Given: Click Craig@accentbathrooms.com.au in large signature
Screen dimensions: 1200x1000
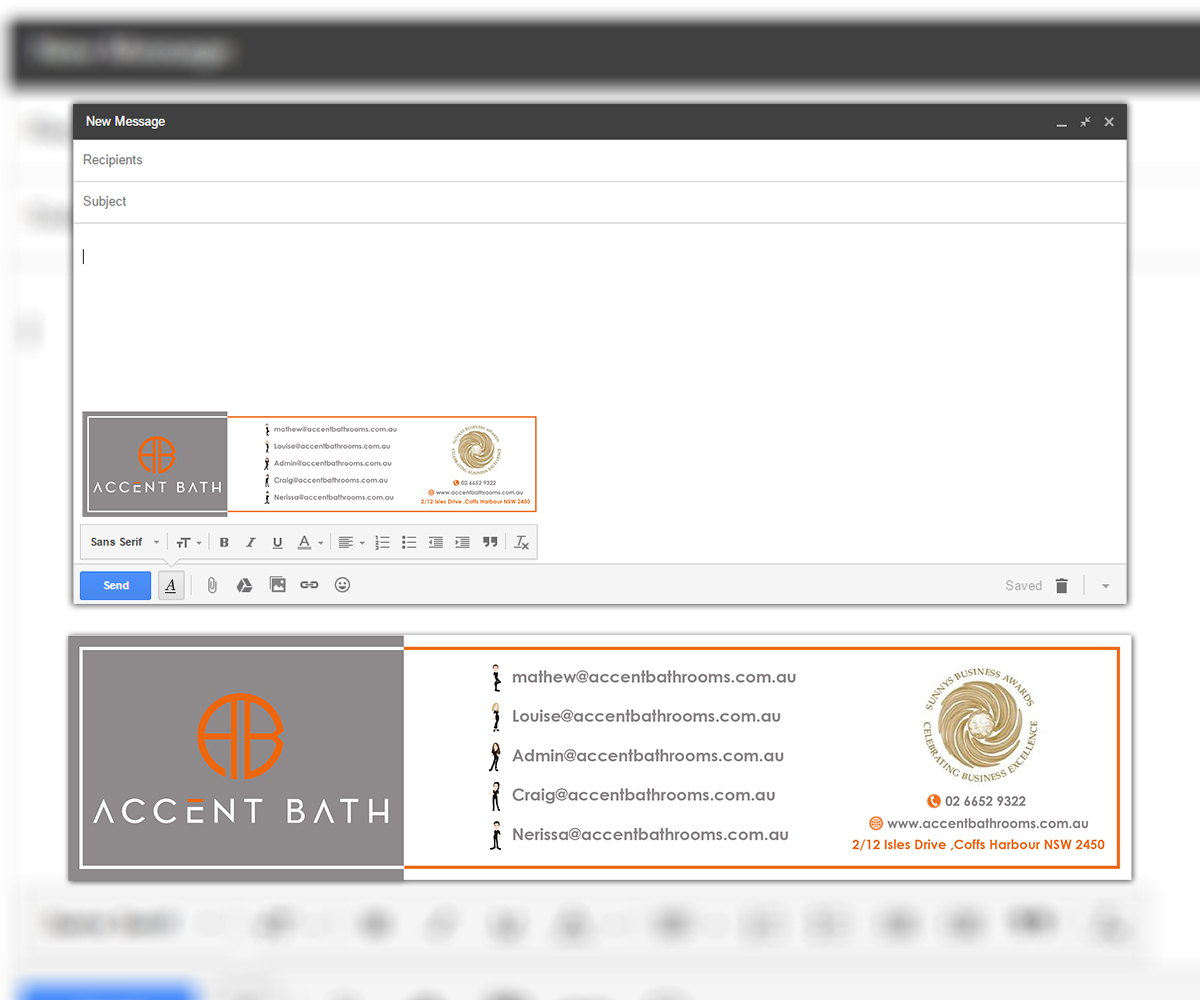Looking at the screenshot, I should [x=643, y=795].
